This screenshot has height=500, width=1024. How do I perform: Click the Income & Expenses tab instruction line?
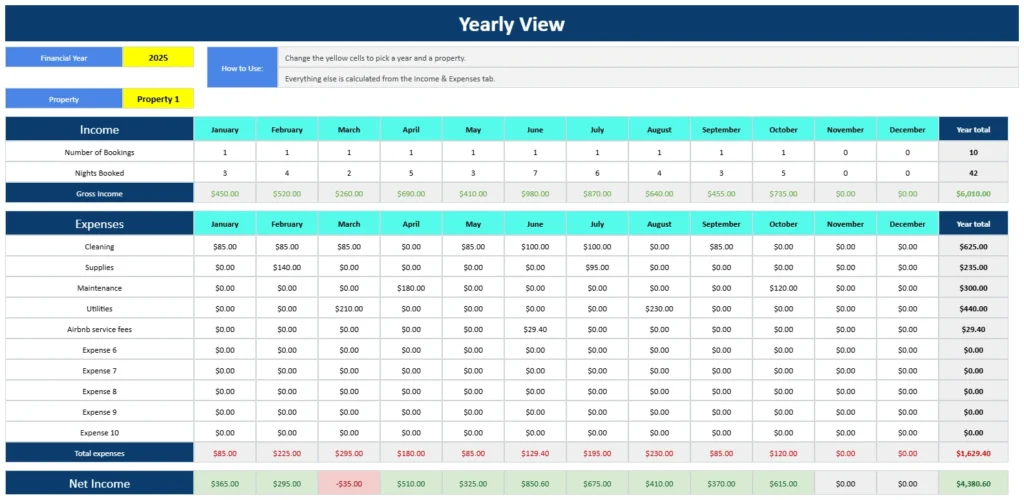(648, 78)
